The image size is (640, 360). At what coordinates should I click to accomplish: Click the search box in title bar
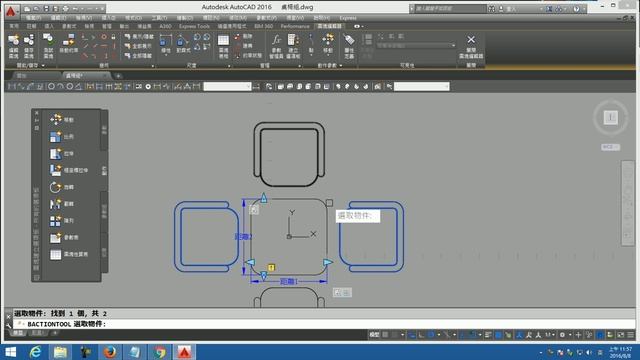[451, 8]
